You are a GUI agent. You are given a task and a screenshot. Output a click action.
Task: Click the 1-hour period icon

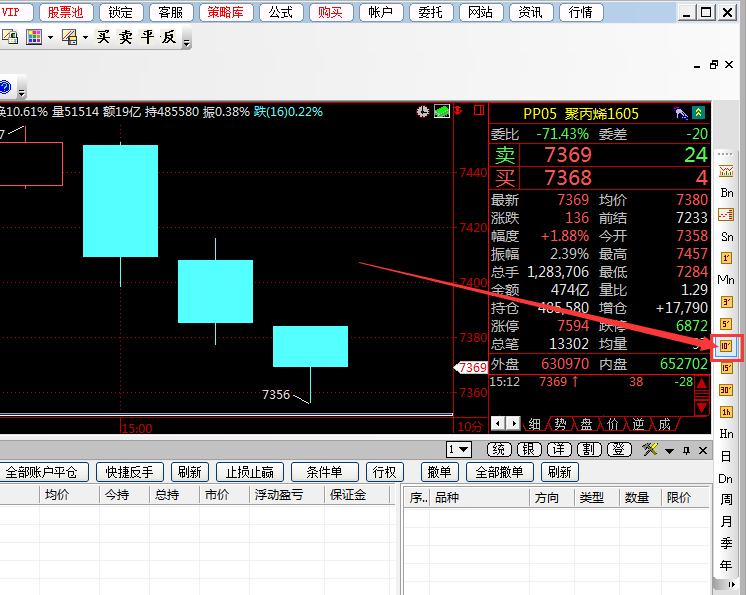pos(727,412)
